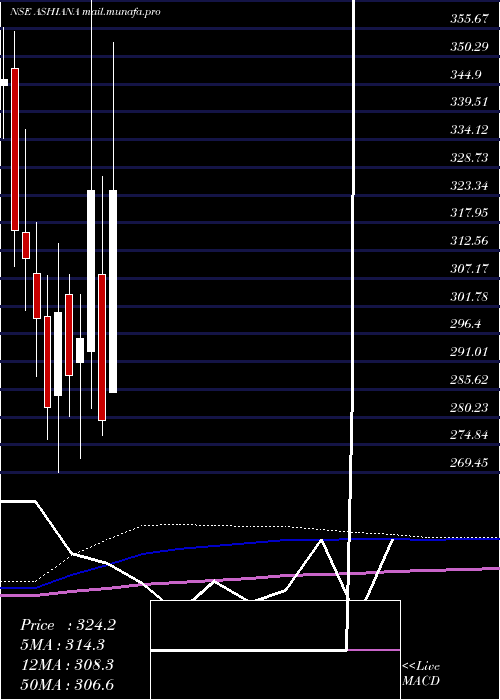Click the 296.4 price axis label
The image size is (500, 700).
coord(466,324)
